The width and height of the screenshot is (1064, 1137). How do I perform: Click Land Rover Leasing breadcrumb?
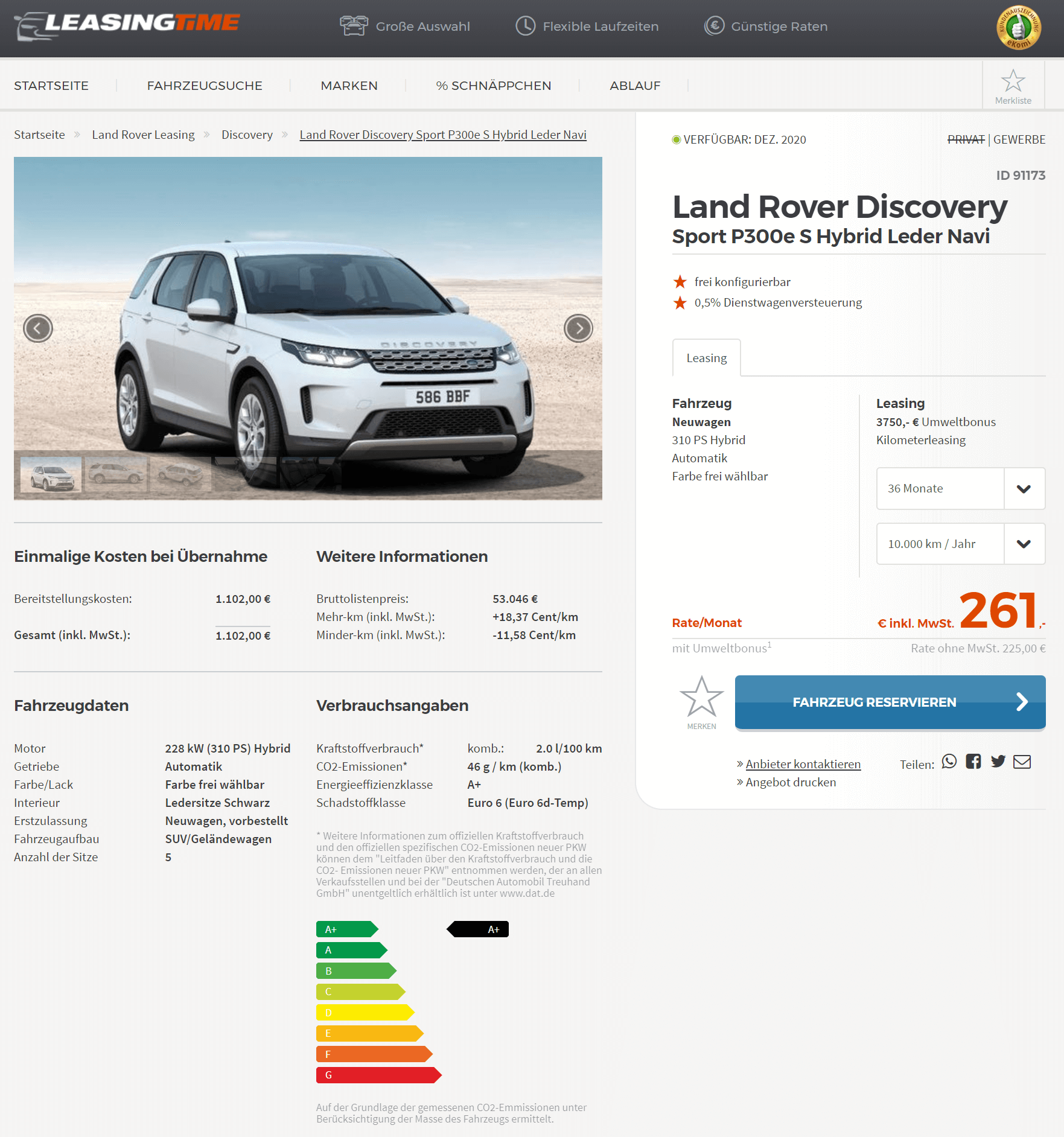[143, 135]
